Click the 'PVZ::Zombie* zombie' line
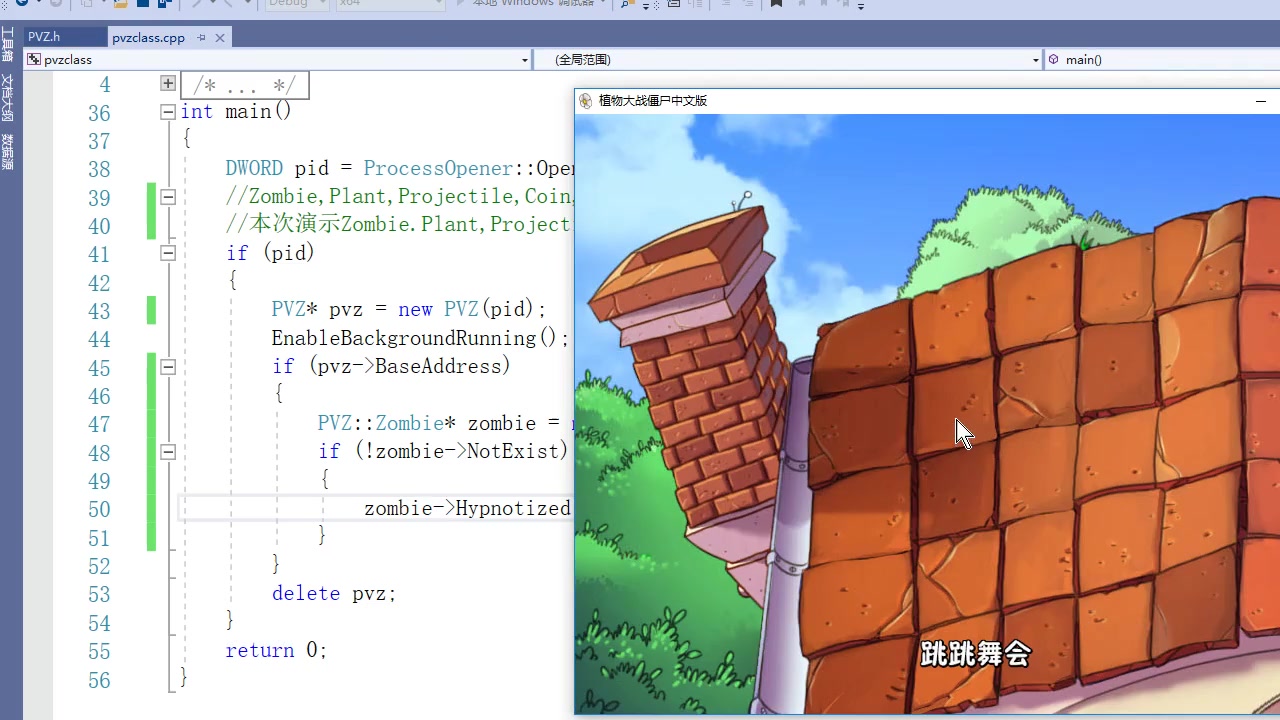 point(446,423)
